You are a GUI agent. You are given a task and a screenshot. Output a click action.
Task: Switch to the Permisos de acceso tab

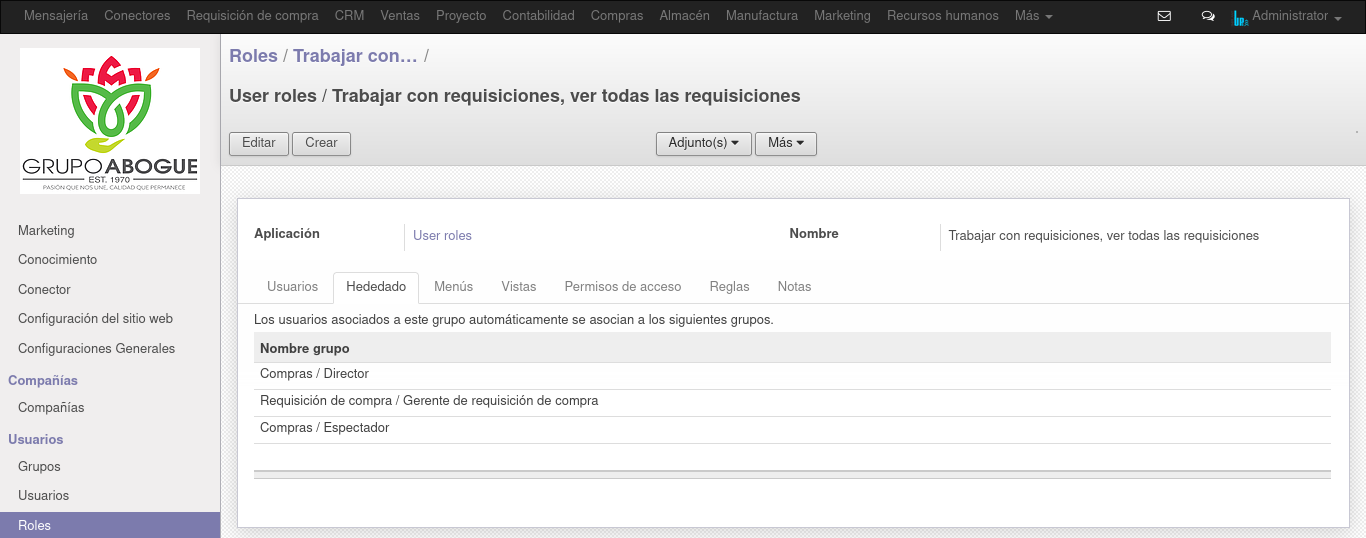click(x=623, y=287)
